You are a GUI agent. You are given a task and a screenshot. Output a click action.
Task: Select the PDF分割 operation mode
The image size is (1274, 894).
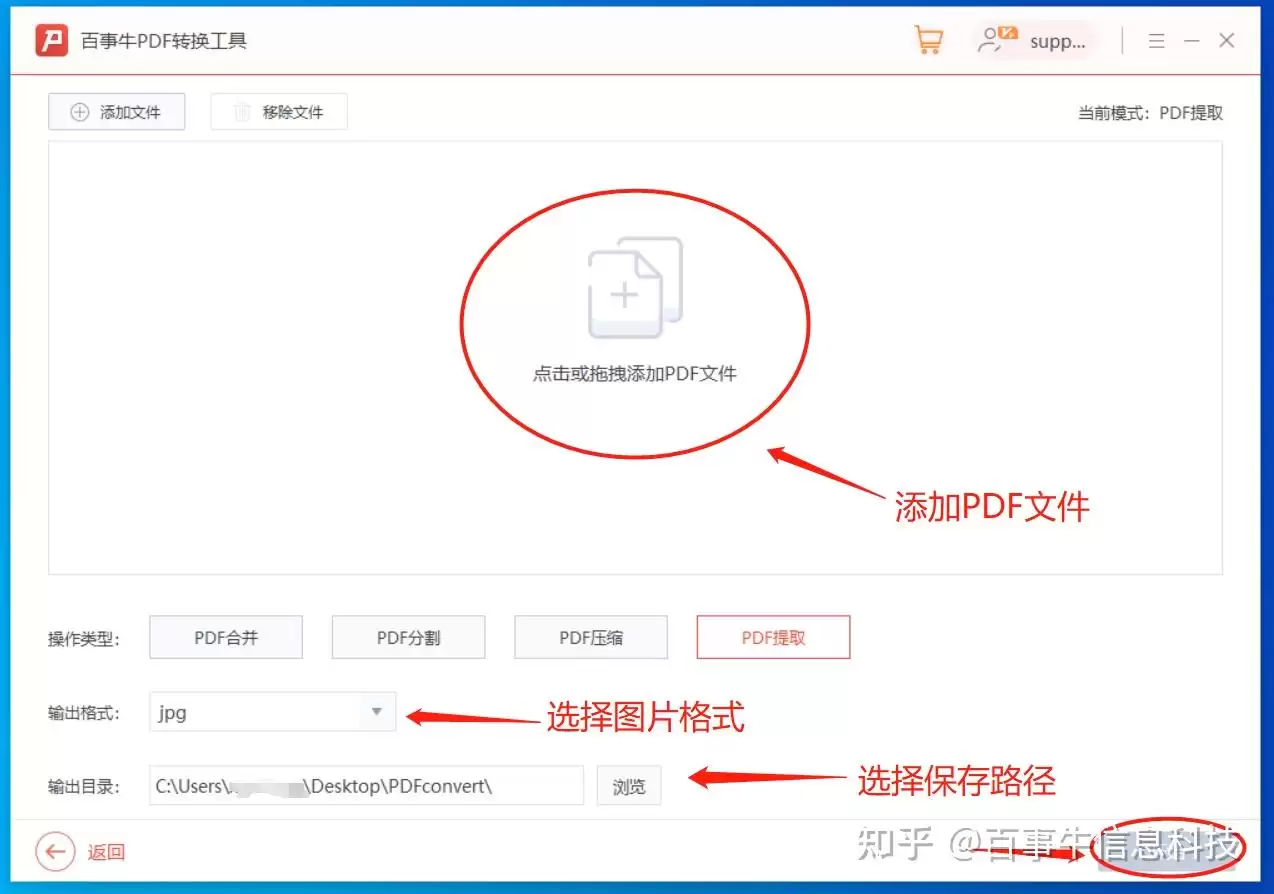408,637
